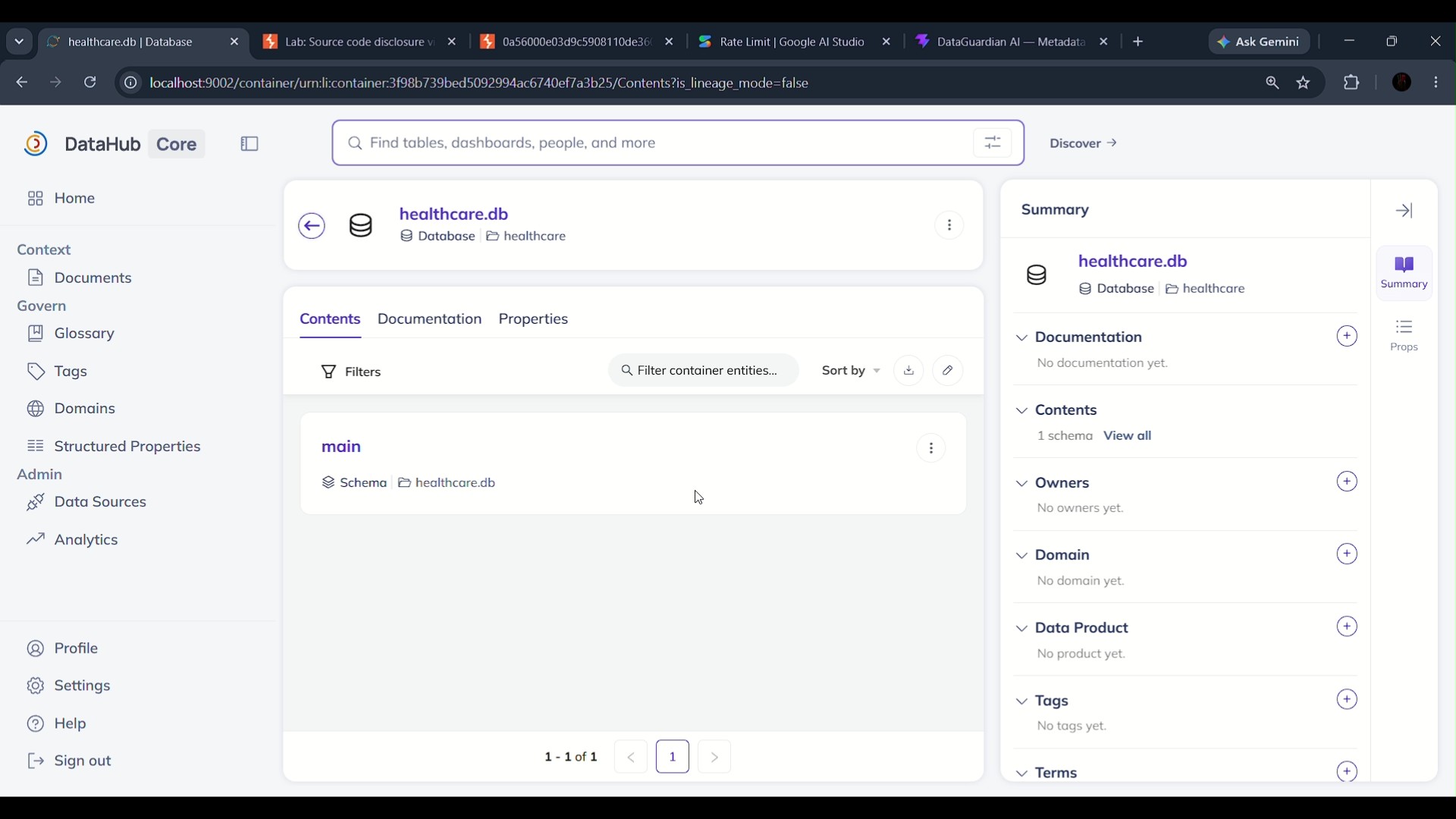Switch to the Properties tab
Screen dimensions: 1456x819
coord(533,319)
